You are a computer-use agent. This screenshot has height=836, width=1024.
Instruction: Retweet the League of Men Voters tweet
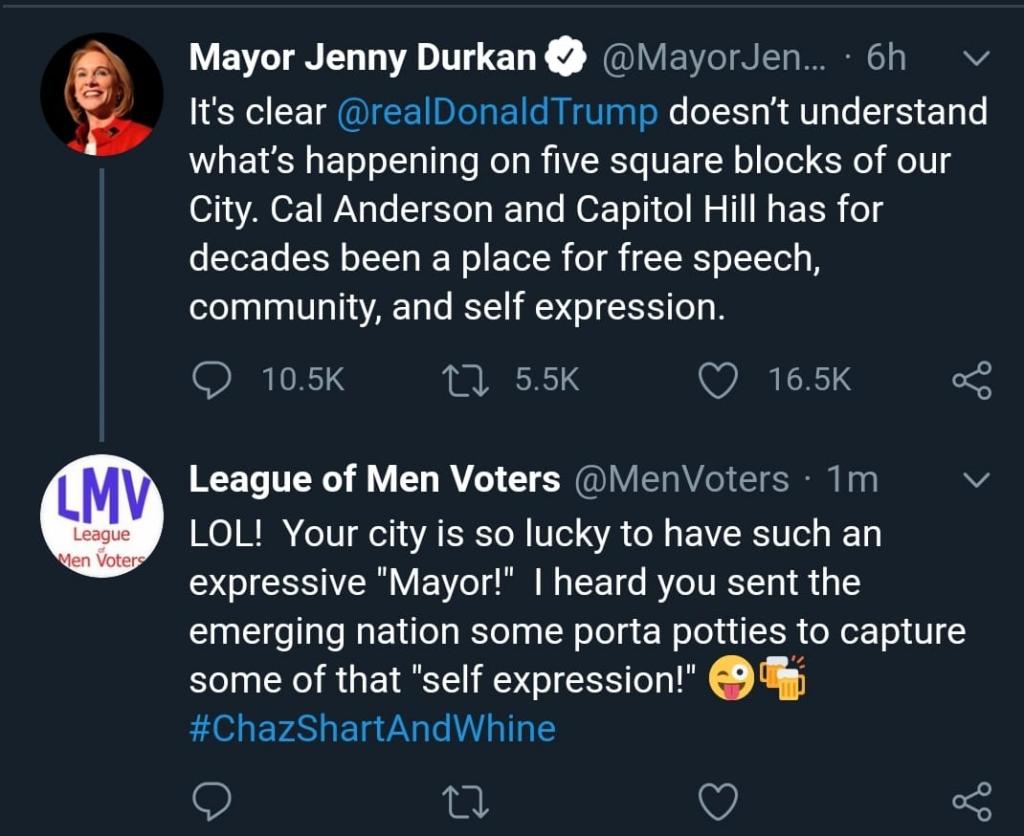coord(464,800)
